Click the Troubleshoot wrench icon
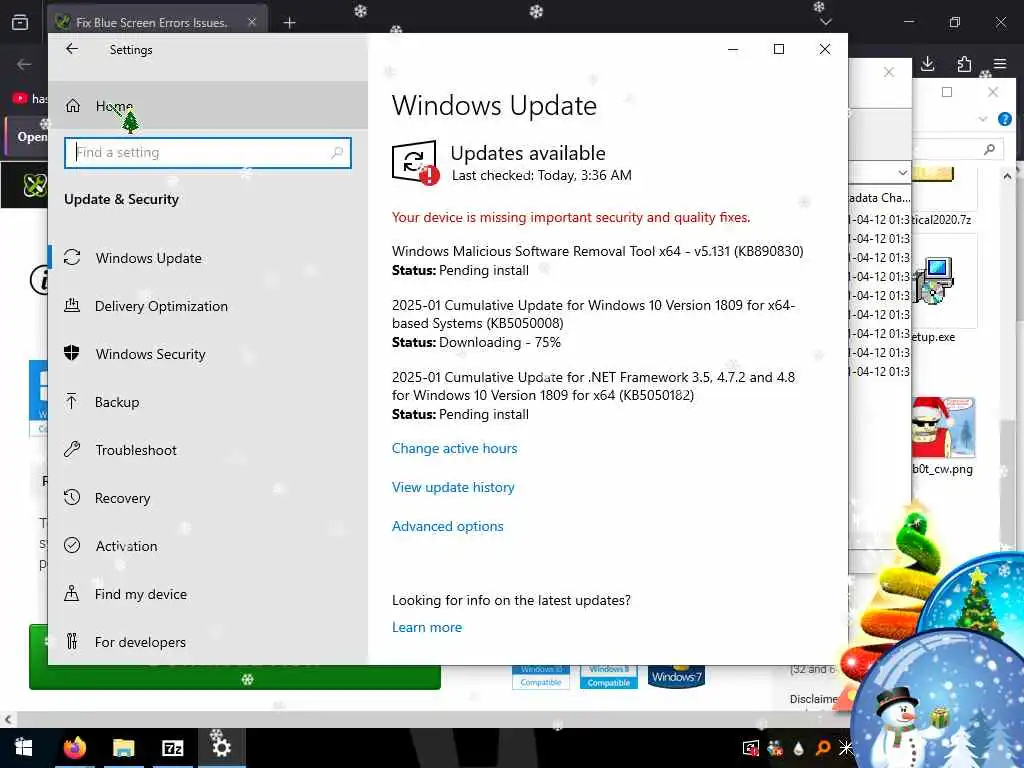The width and height of the screenshot is (1024, 768). point(72,449)
